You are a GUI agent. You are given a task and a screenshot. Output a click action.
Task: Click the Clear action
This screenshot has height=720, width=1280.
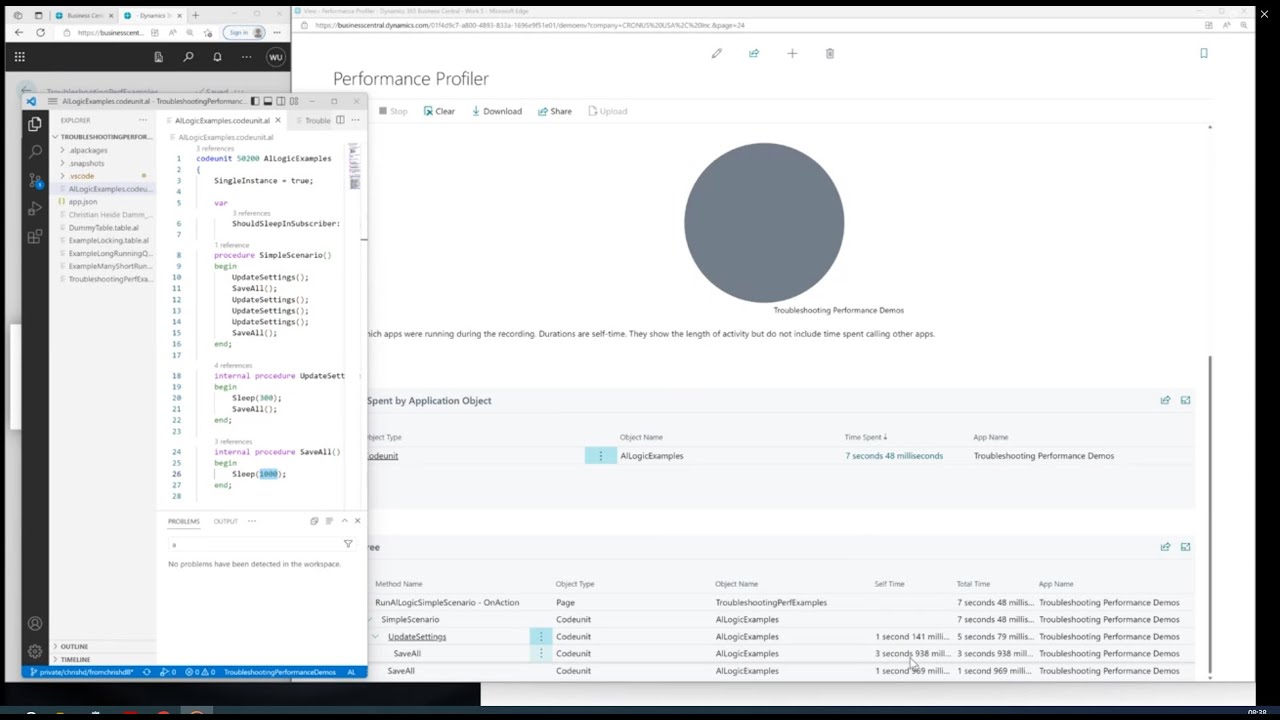click(439, 111)
